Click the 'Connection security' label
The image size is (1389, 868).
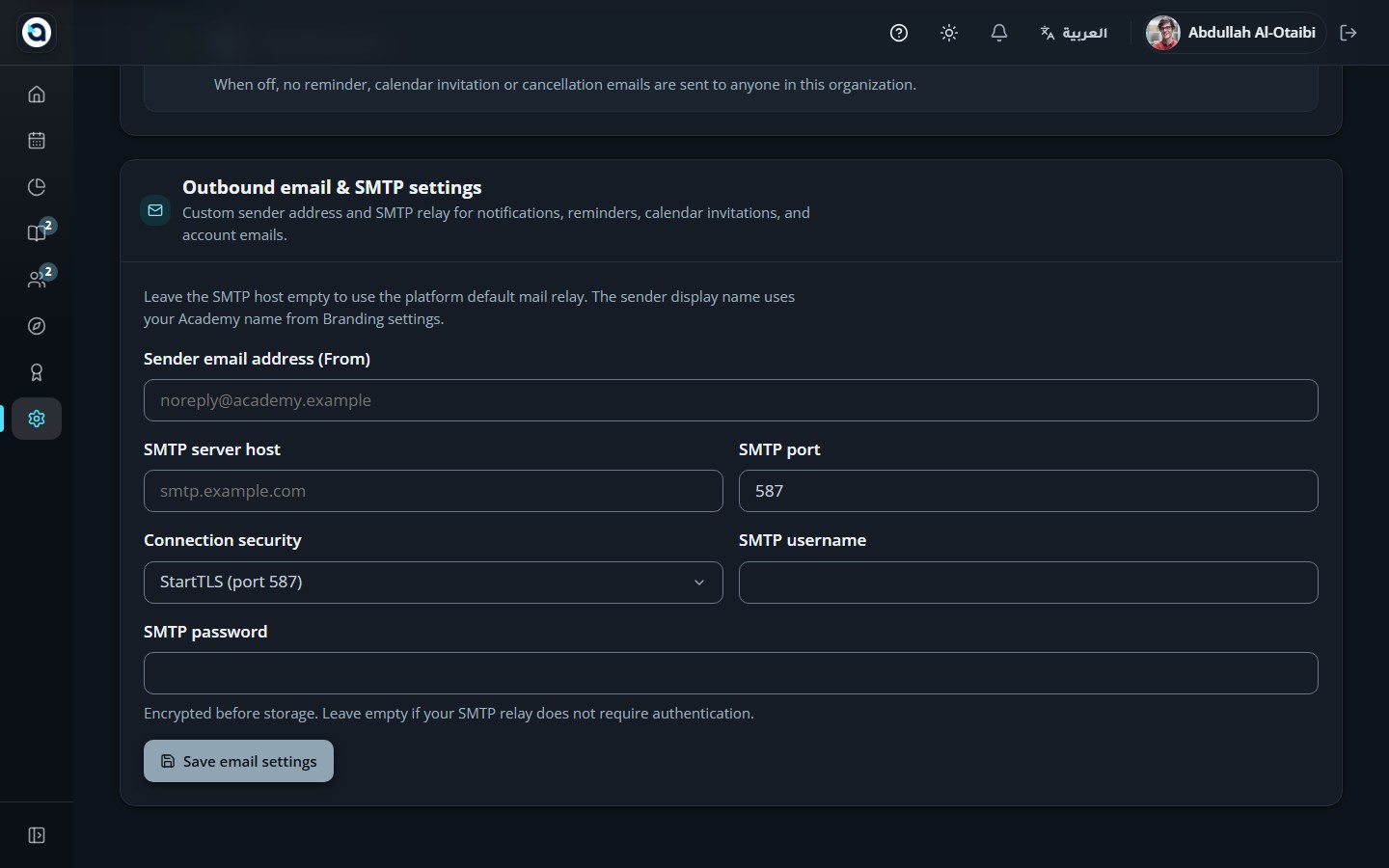[223, 540]
